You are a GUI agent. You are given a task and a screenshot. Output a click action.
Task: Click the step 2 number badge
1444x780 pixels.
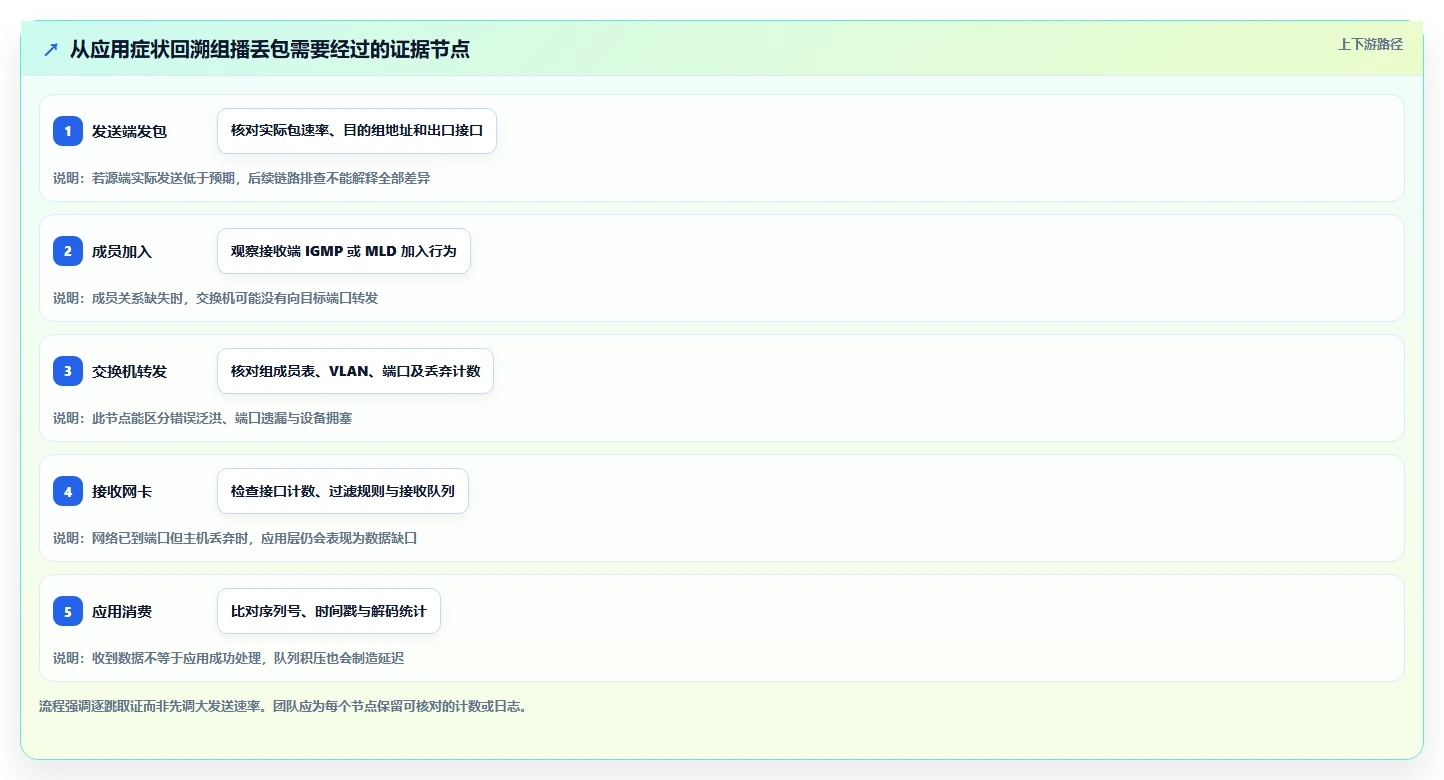pyautogui.click(x=68, y=251)
